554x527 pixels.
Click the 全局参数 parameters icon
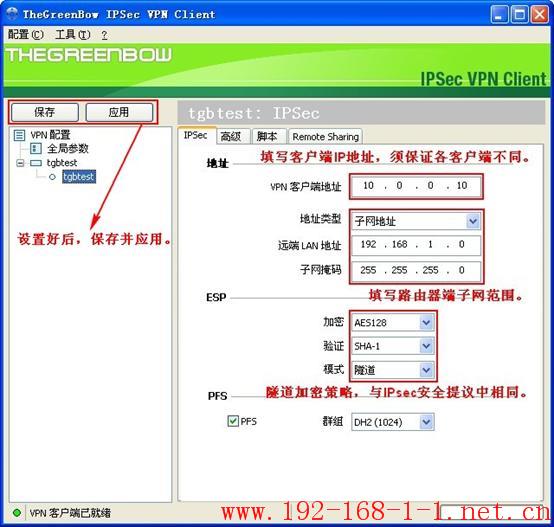point(35,148)
